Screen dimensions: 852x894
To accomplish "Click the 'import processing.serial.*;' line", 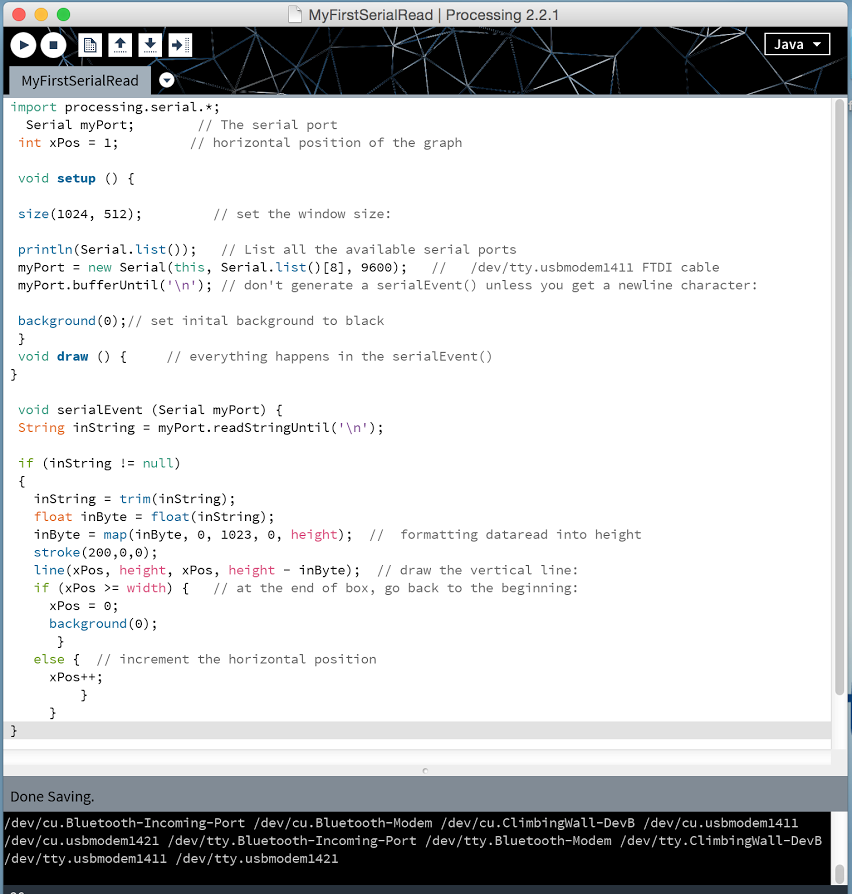I will tap(115, 107).
